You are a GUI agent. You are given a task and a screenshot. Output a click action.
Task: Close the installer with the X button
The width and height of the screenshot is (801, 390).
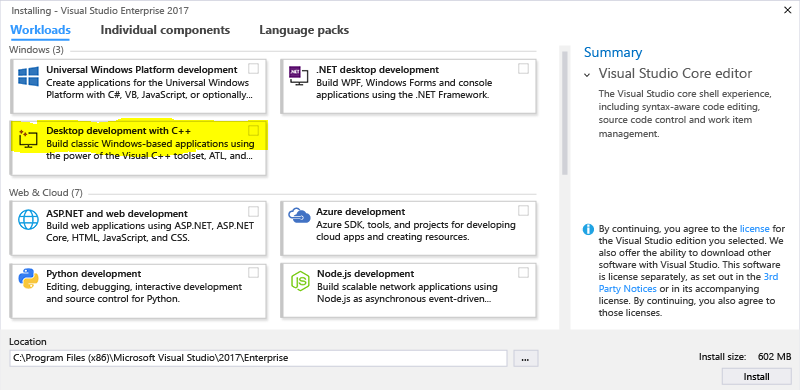click(787, 10)
